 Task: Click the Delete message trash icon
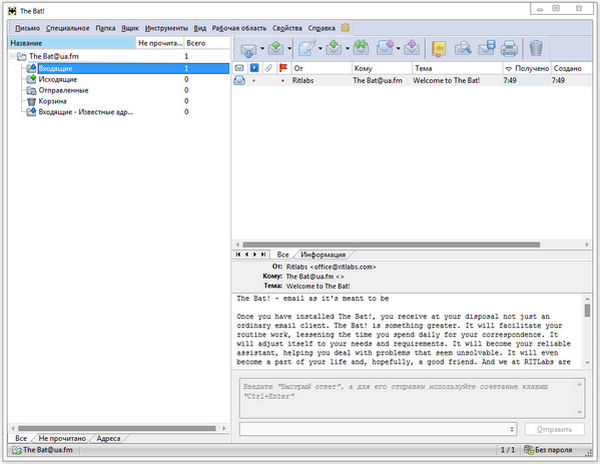click(536, 48)
